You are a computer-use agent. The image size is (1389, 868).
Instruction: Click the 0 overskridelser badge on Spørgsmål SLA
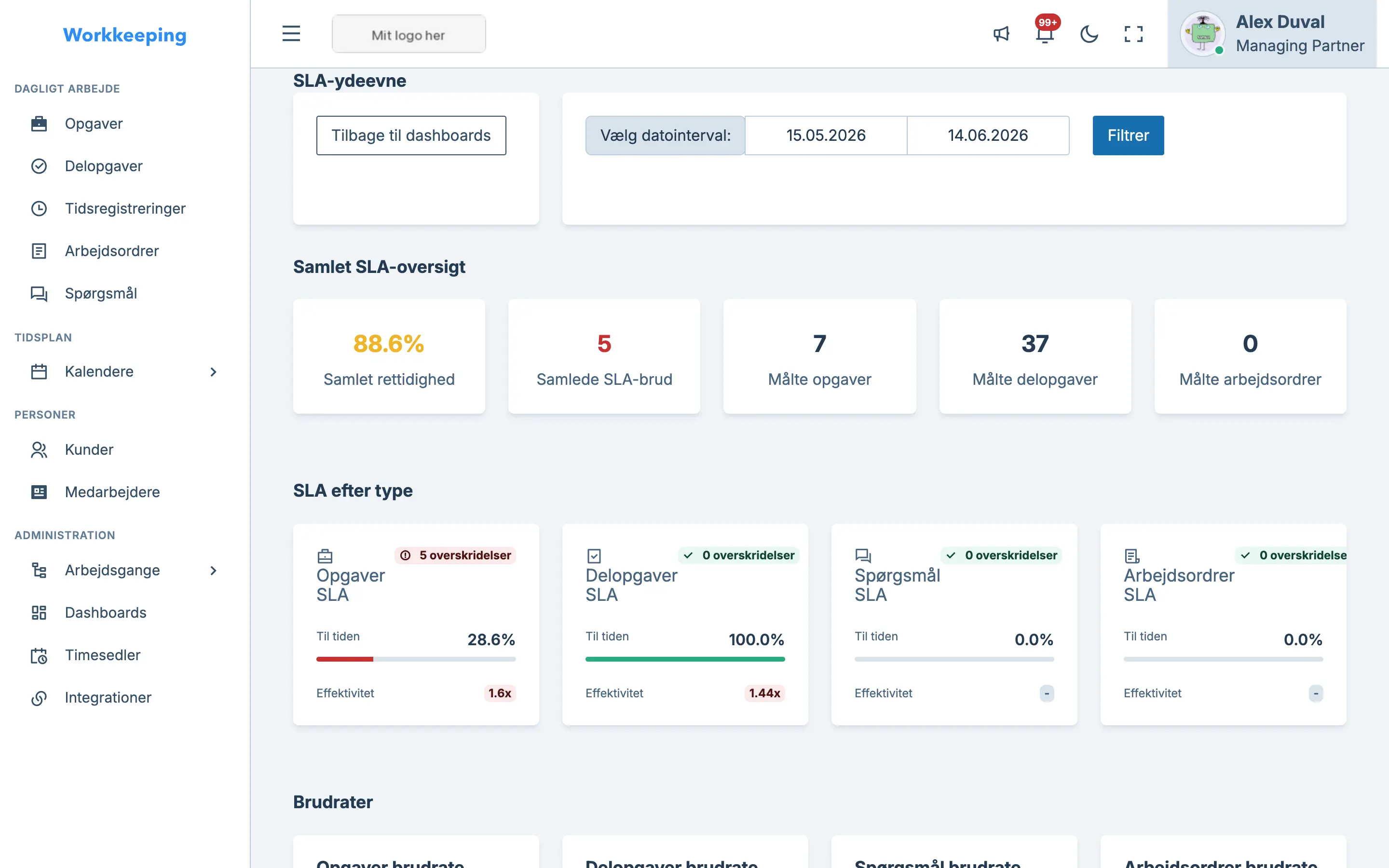[1002, 556]
